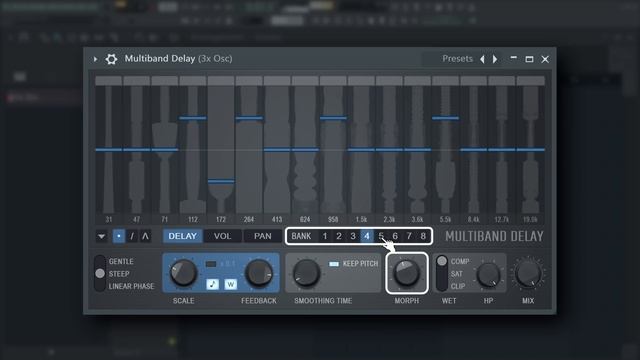Select bank 4

click(367, 236)
